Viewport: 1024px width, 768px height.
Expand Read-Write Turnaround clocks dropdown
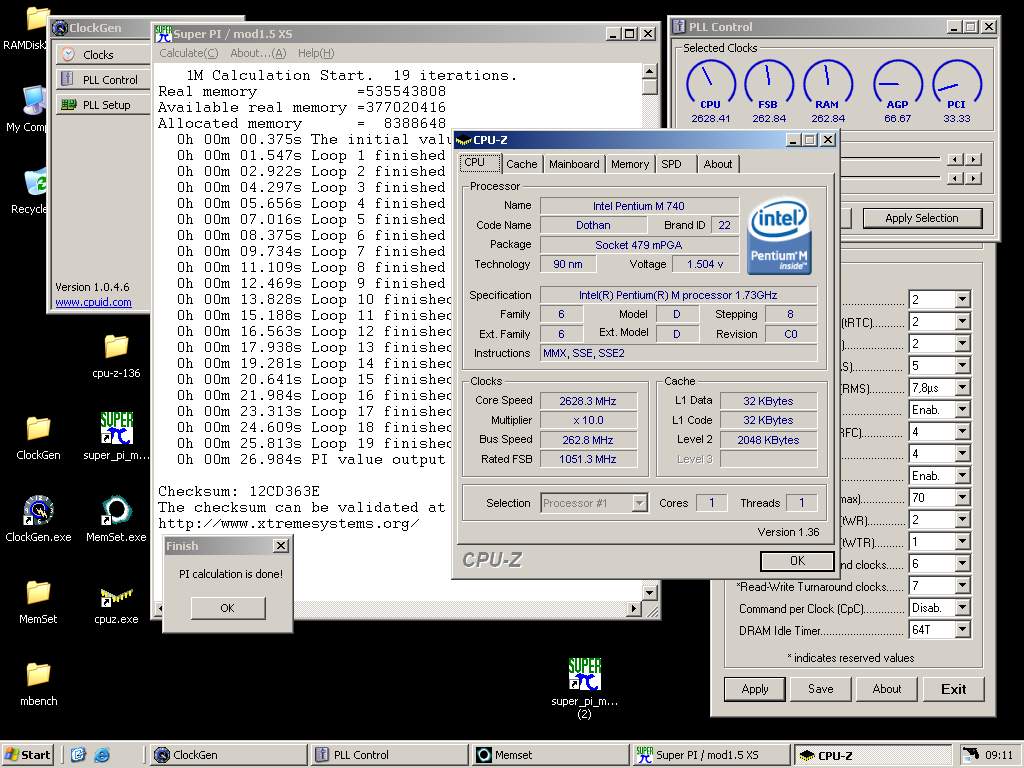962,586
